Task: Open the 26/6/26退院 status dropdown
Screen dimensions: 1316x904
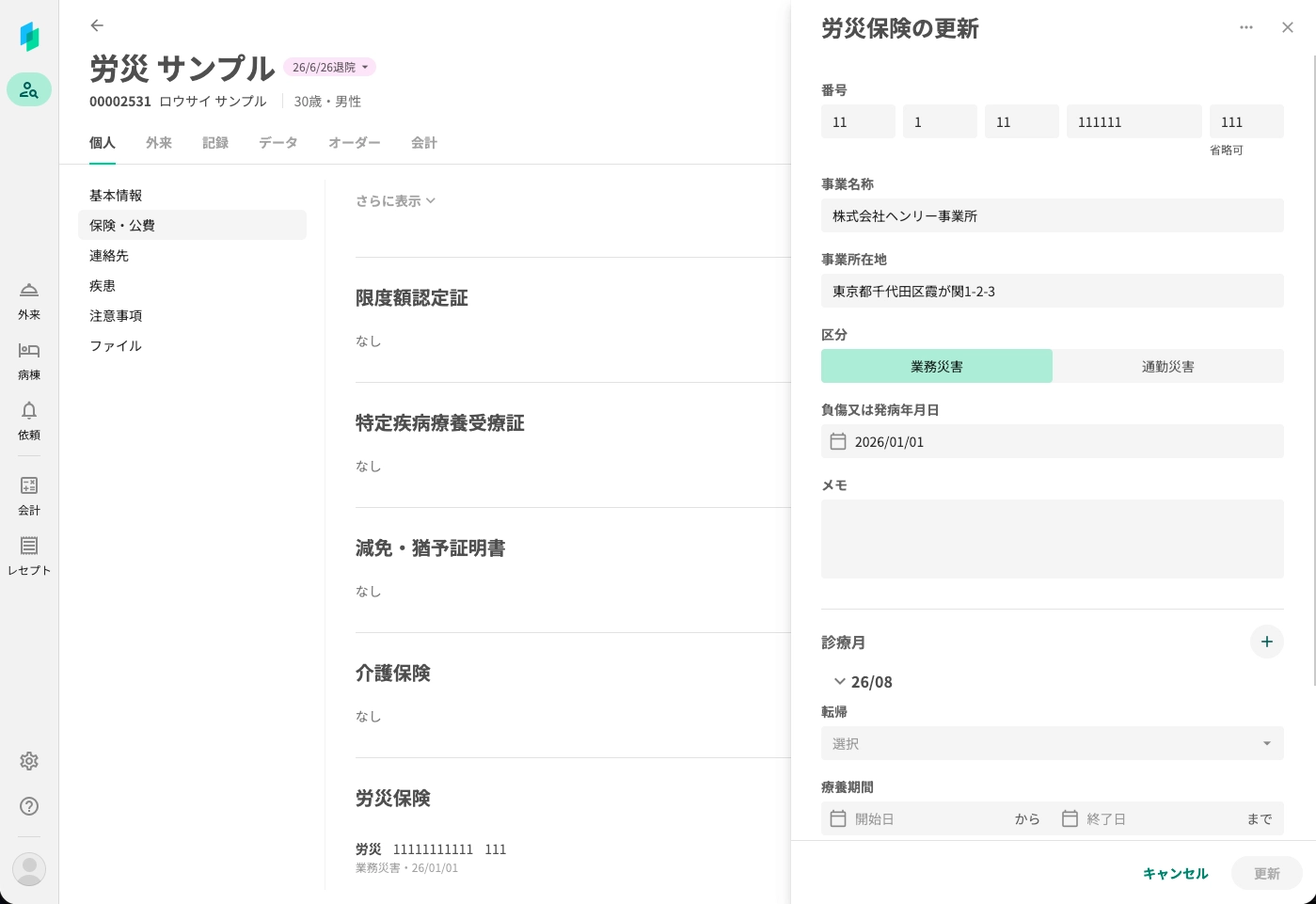Action: click(329, 67)
